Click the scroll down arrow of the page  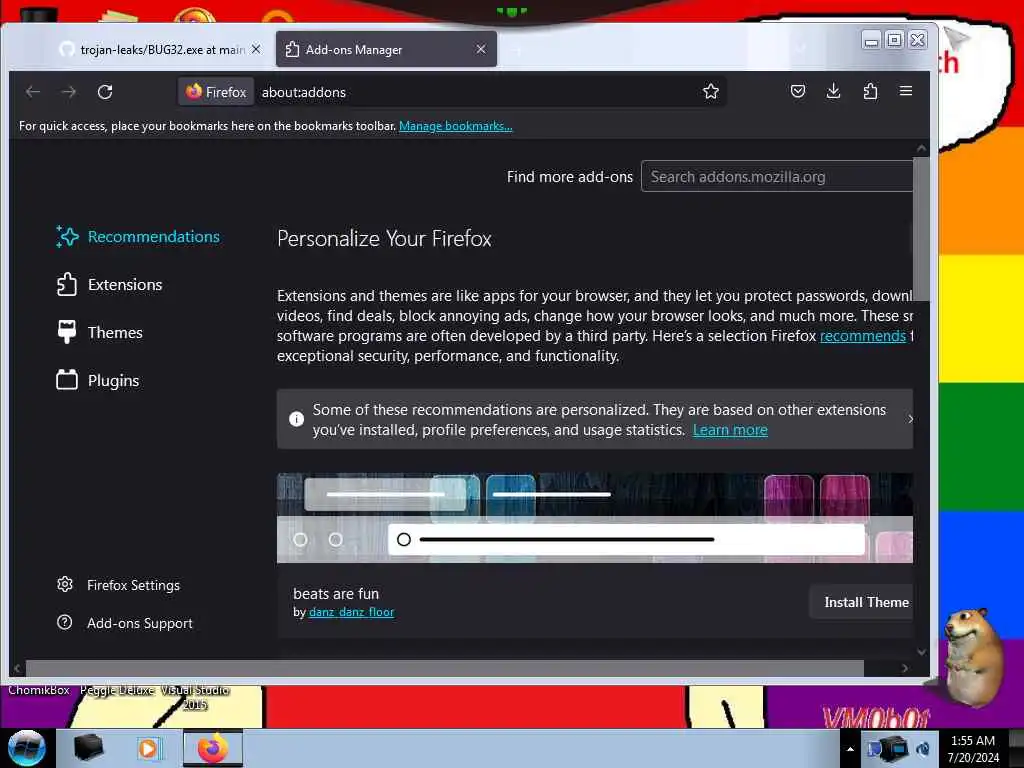[x=921, y=652]
